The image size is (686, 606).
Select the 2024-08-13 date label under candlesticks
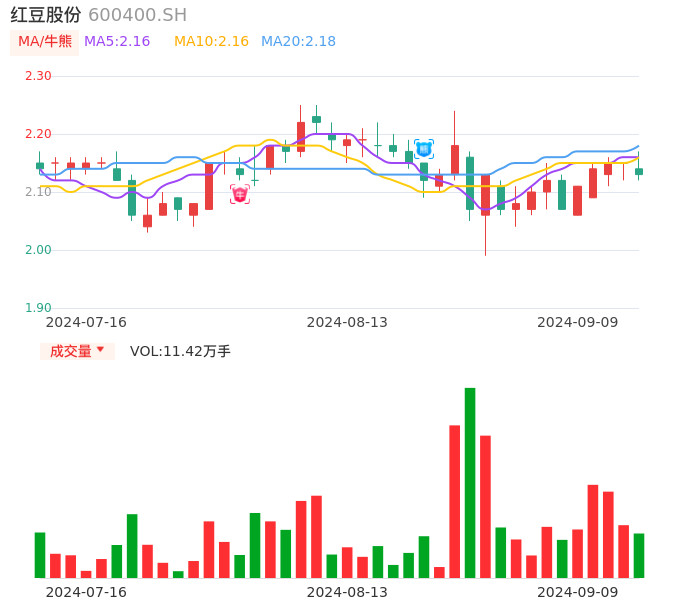coord(347,322)
